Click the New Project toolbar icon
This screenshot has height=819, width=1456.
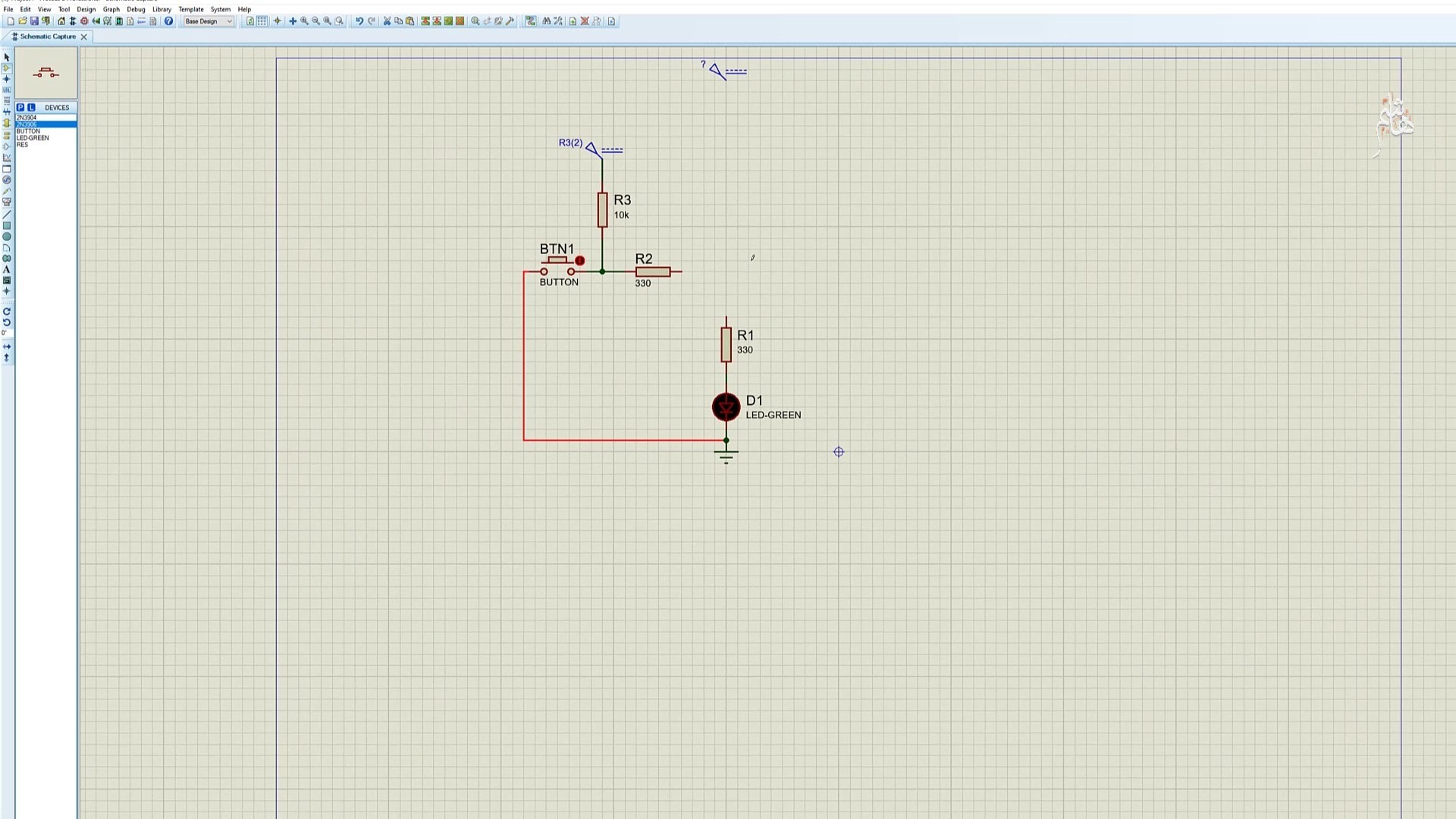click(x=11, y=21)
